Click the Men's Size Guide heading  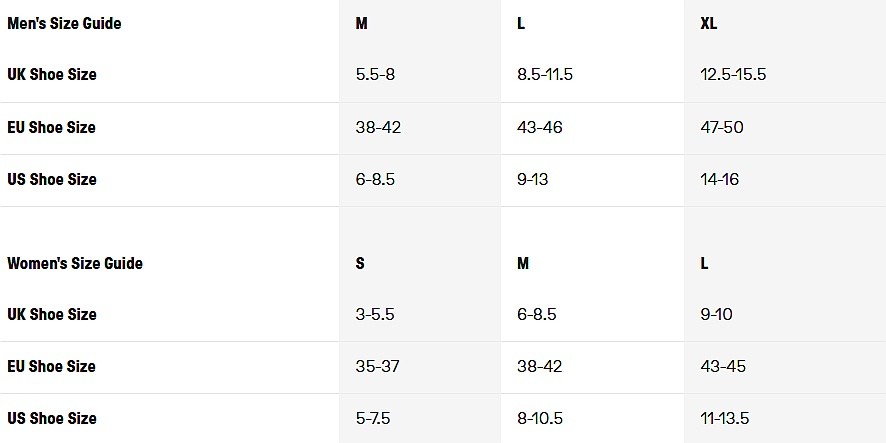[64, 23]
